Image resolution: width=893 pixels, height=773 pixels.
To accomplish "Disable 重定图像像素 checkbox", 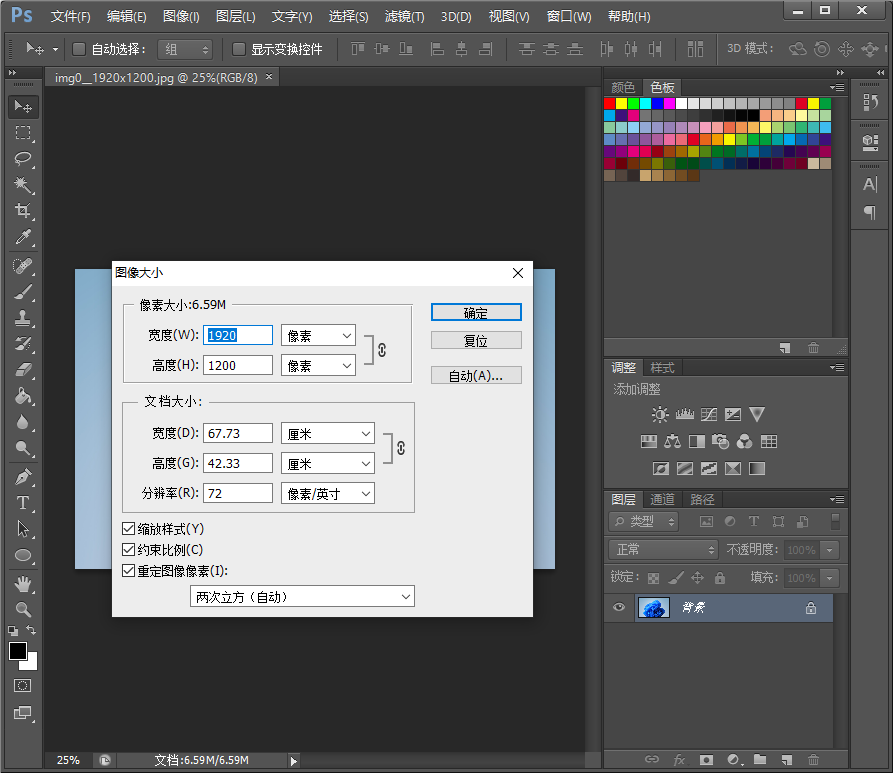I will point(128,571).
